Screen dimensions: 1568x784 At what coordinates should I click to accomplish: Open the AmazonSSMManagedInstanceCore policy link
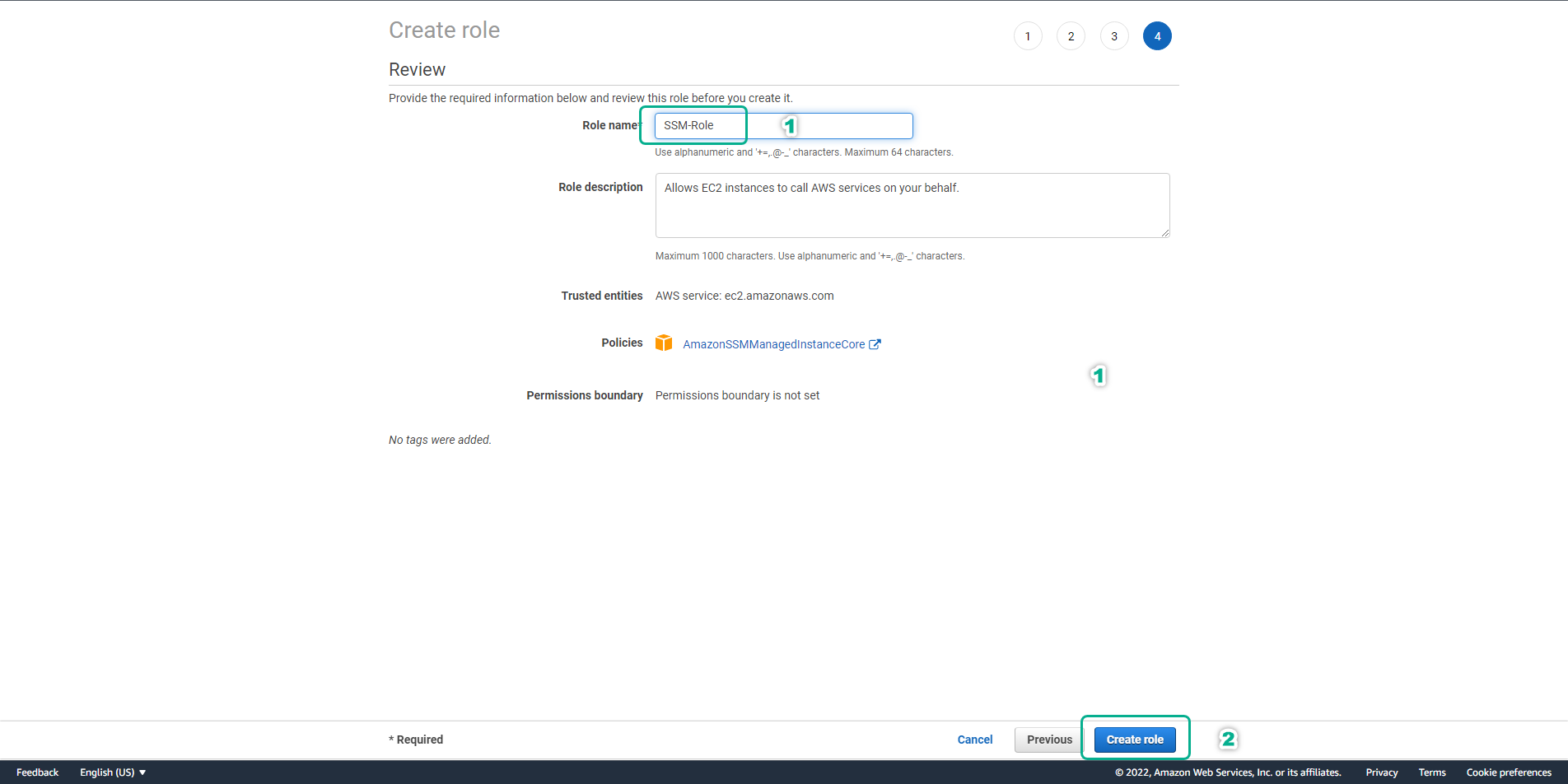(773, 344)
